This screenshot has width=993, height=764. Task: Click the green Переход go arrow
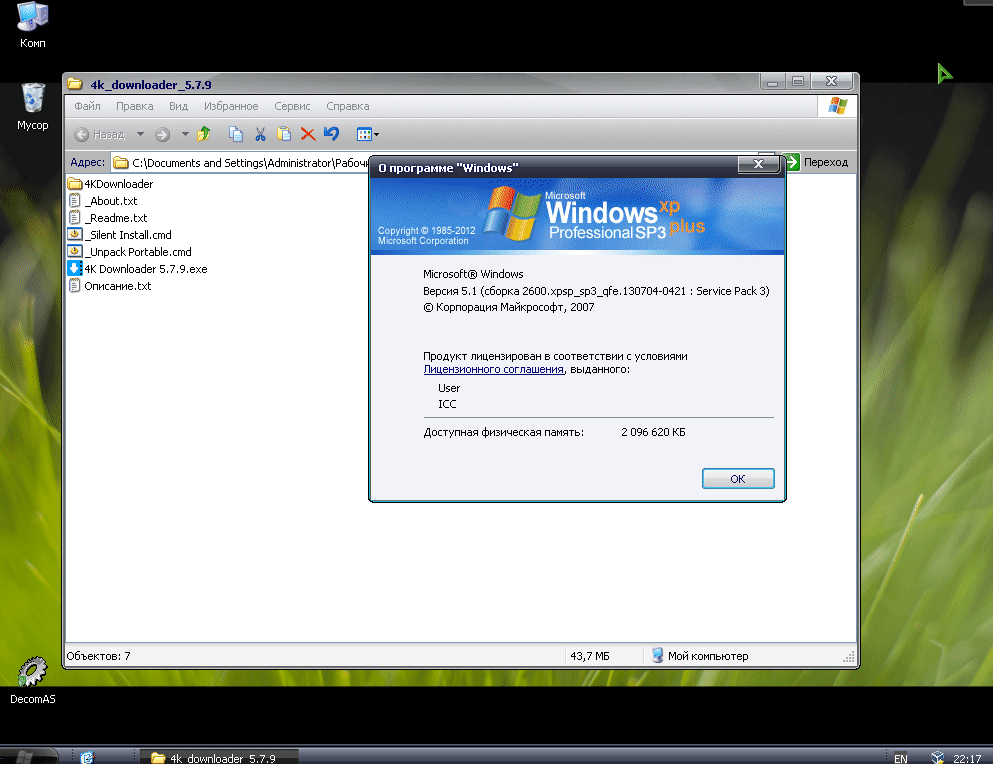tap(792, 162)
